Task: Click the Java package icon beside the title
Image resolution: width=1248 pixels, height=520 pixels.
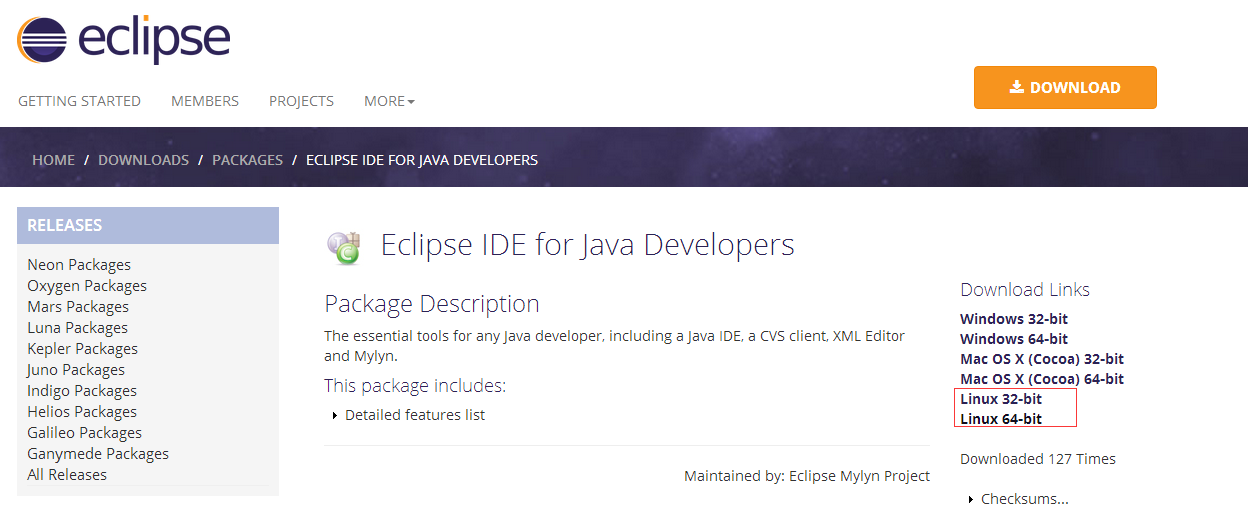Action: click(344, 246)
